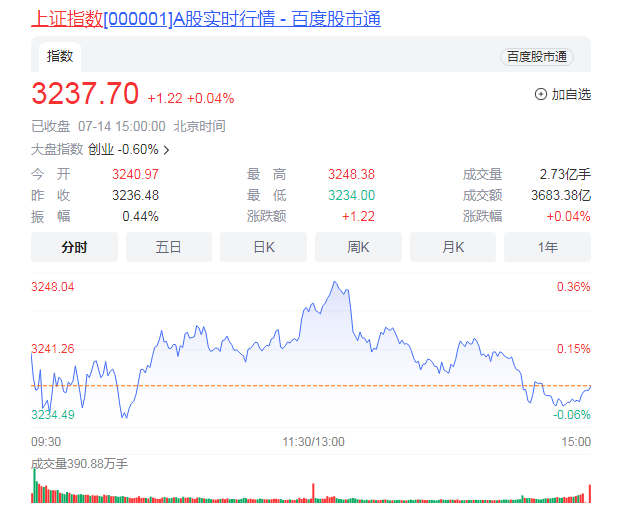This screenshot has width=620, height=515.
Task: Select the 周K chart period
Action: click(x=358, y=247)
